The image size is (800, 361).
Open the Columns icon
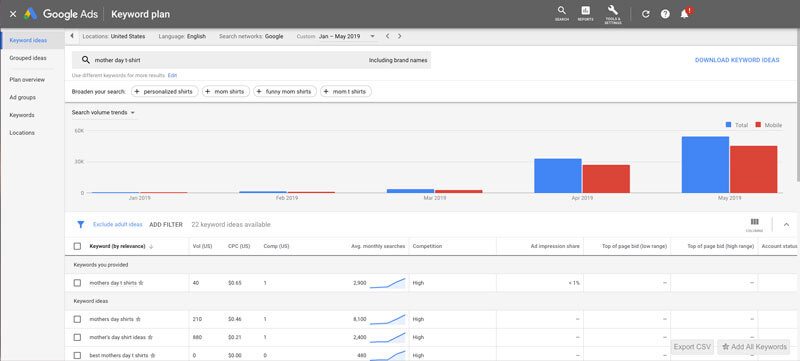pos(755,225)
